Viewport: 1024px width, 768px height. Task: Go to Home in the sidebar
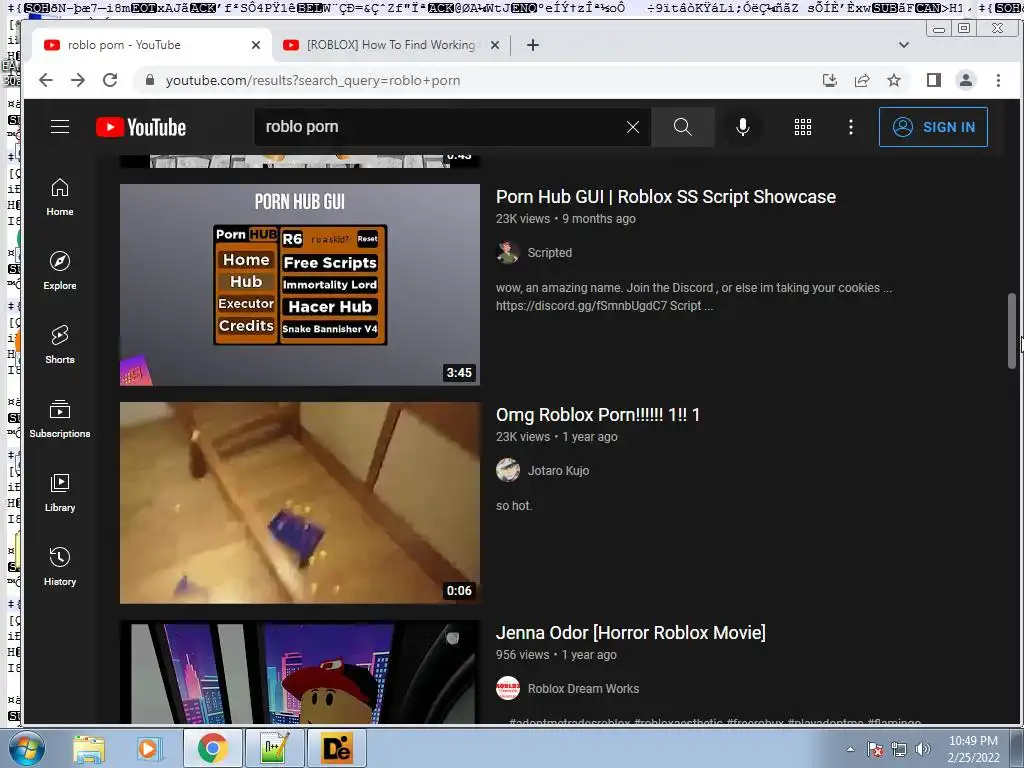coord(59,197)
